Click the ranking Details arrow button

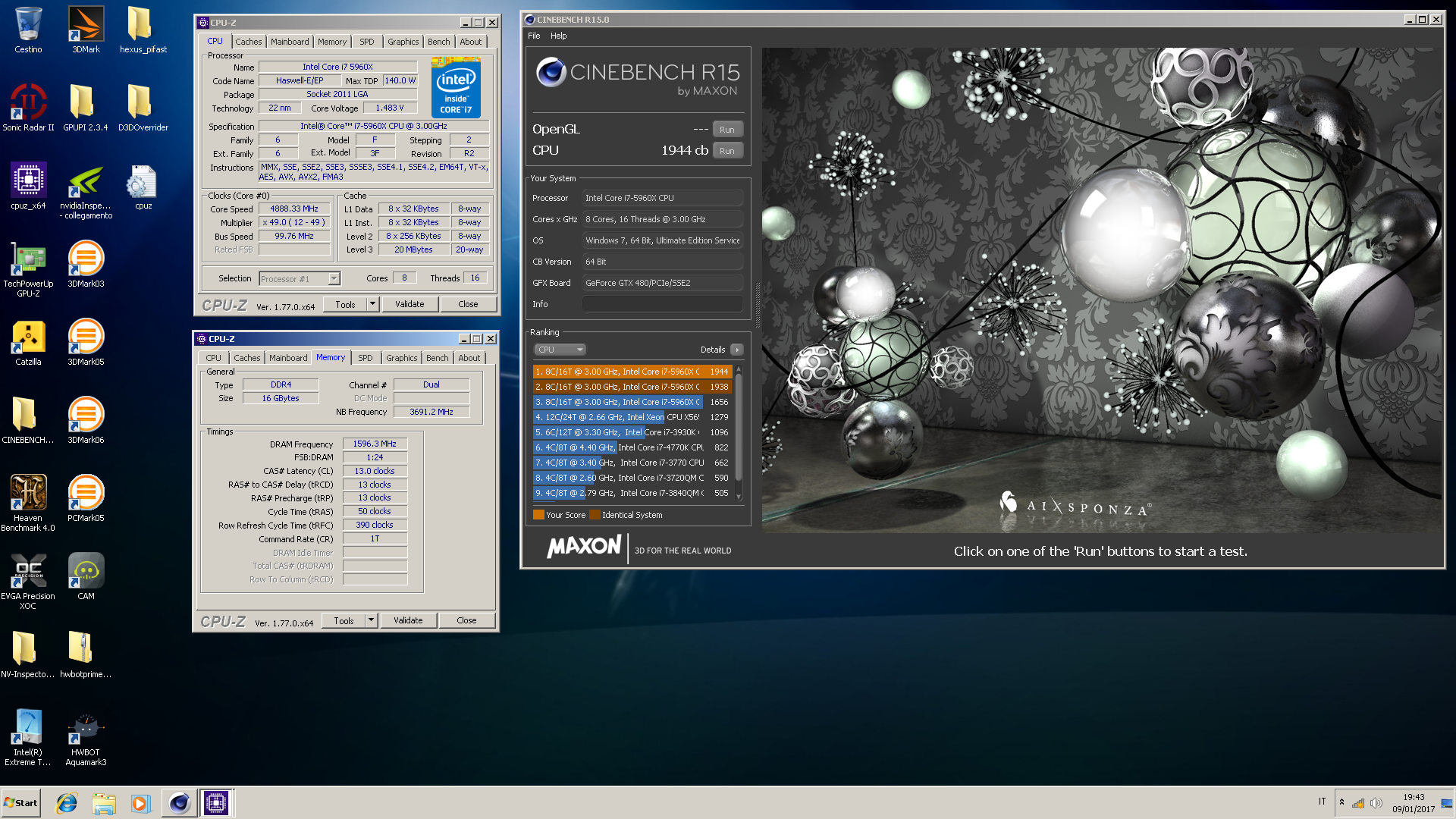click(x=737, y=350)
